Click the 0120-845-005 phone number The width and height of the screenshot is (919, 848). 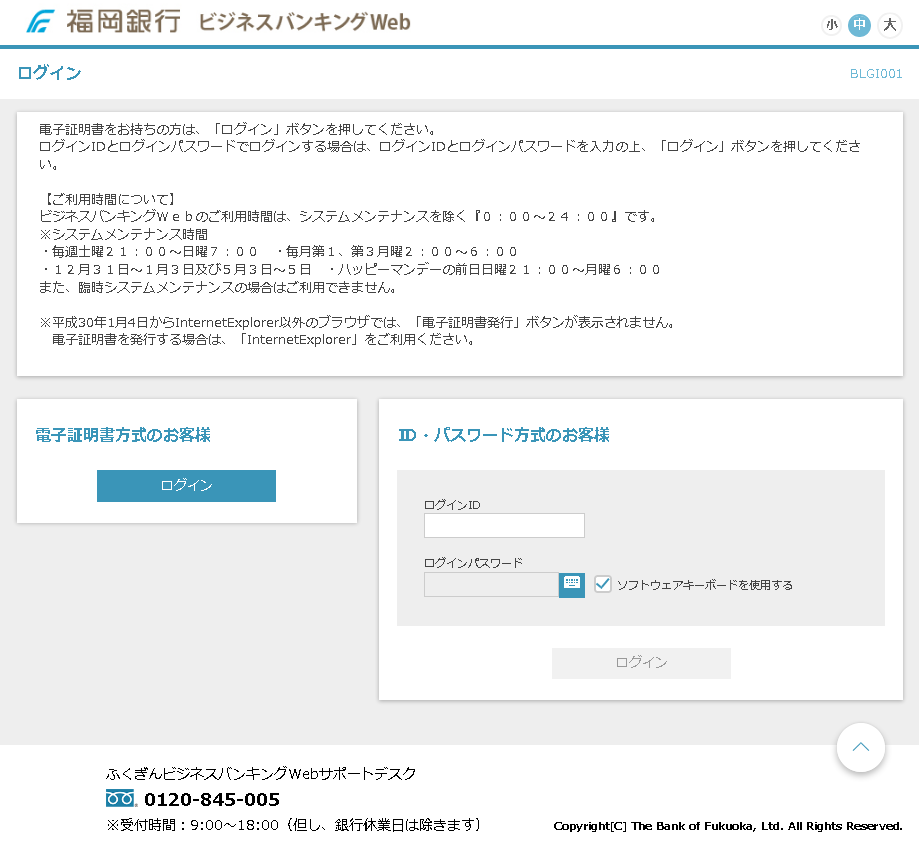212,799
